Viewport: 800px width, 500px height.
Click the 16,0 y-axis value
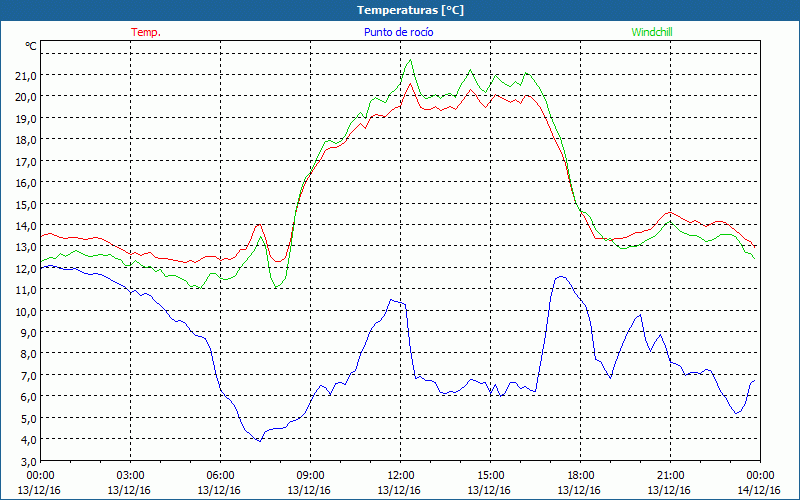[x=26, y=183]
